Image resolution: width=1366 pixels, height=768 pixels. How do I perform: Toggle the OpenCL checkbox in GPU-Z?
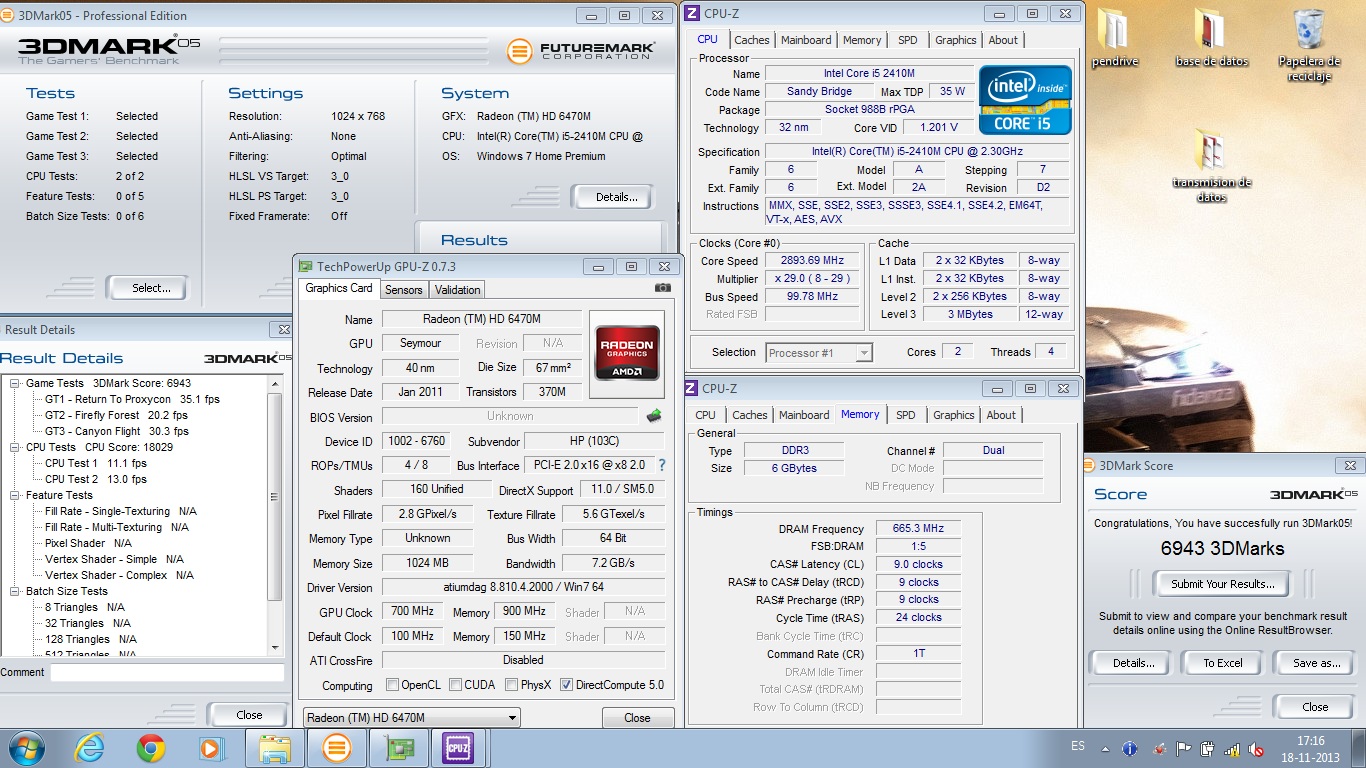coord(393,685)
